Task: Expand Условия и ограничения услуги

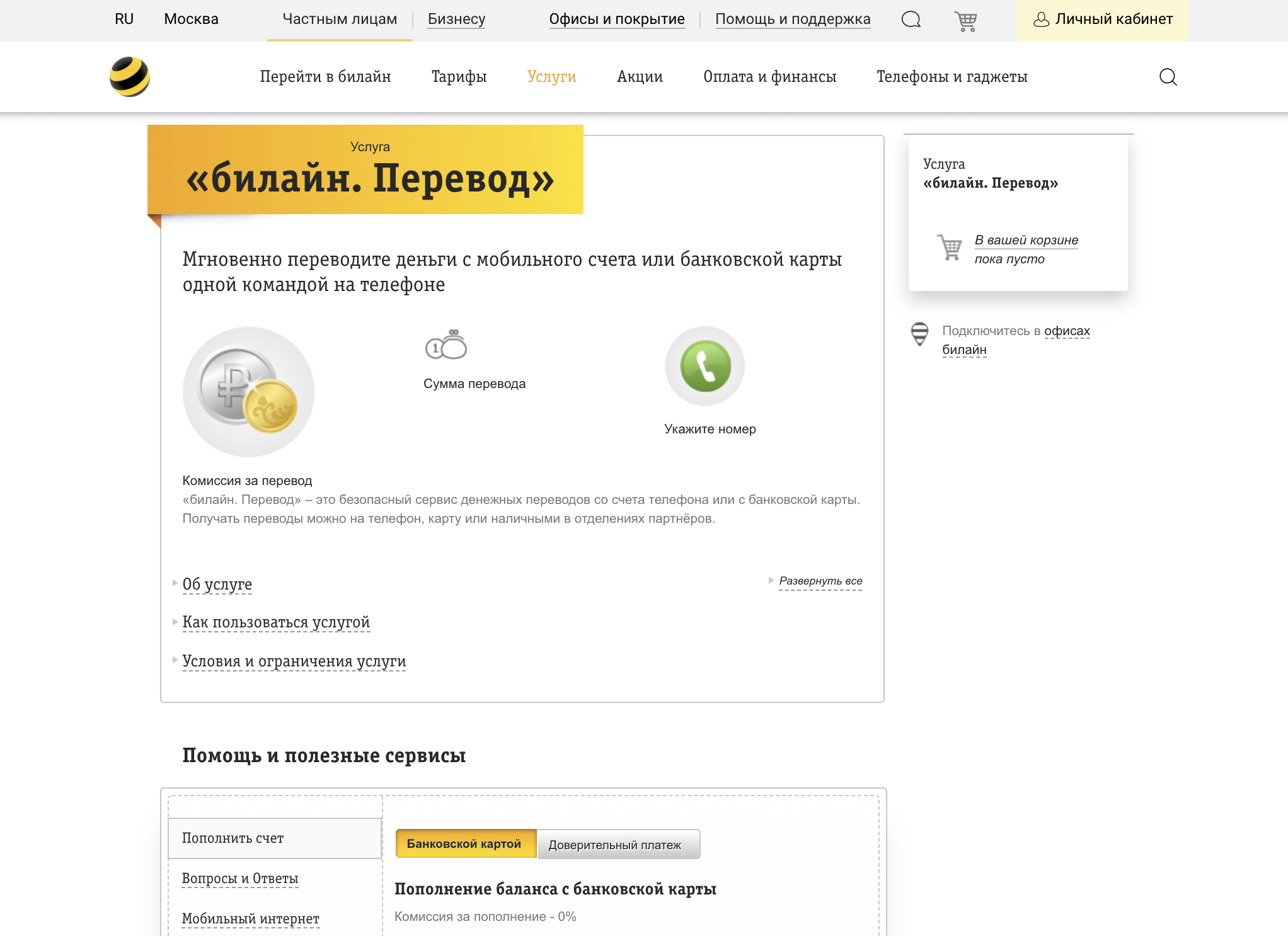Action: 294,661
